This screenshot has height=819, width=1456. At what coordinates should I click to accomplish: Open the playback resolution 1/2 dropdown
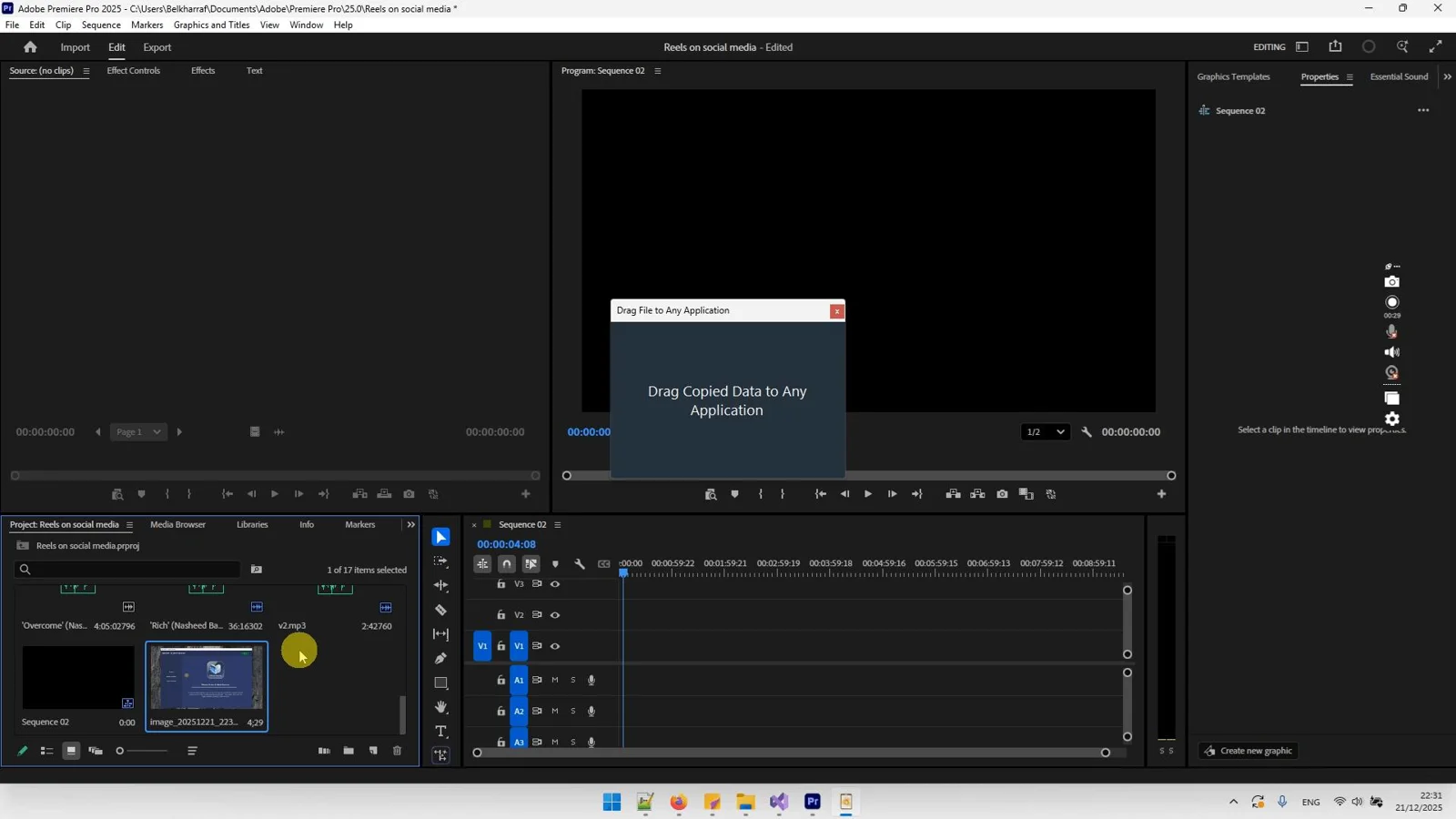[1045, 432]
